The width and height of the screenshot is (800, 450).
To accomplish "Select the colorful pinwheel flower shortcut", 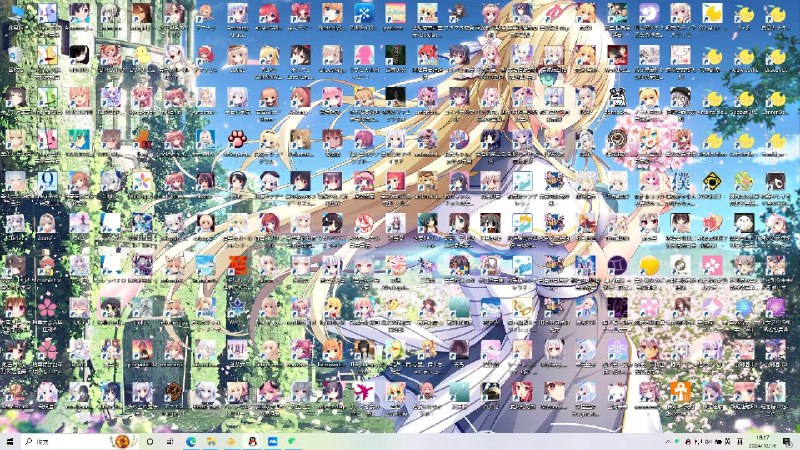I will (x=142, y=181).
